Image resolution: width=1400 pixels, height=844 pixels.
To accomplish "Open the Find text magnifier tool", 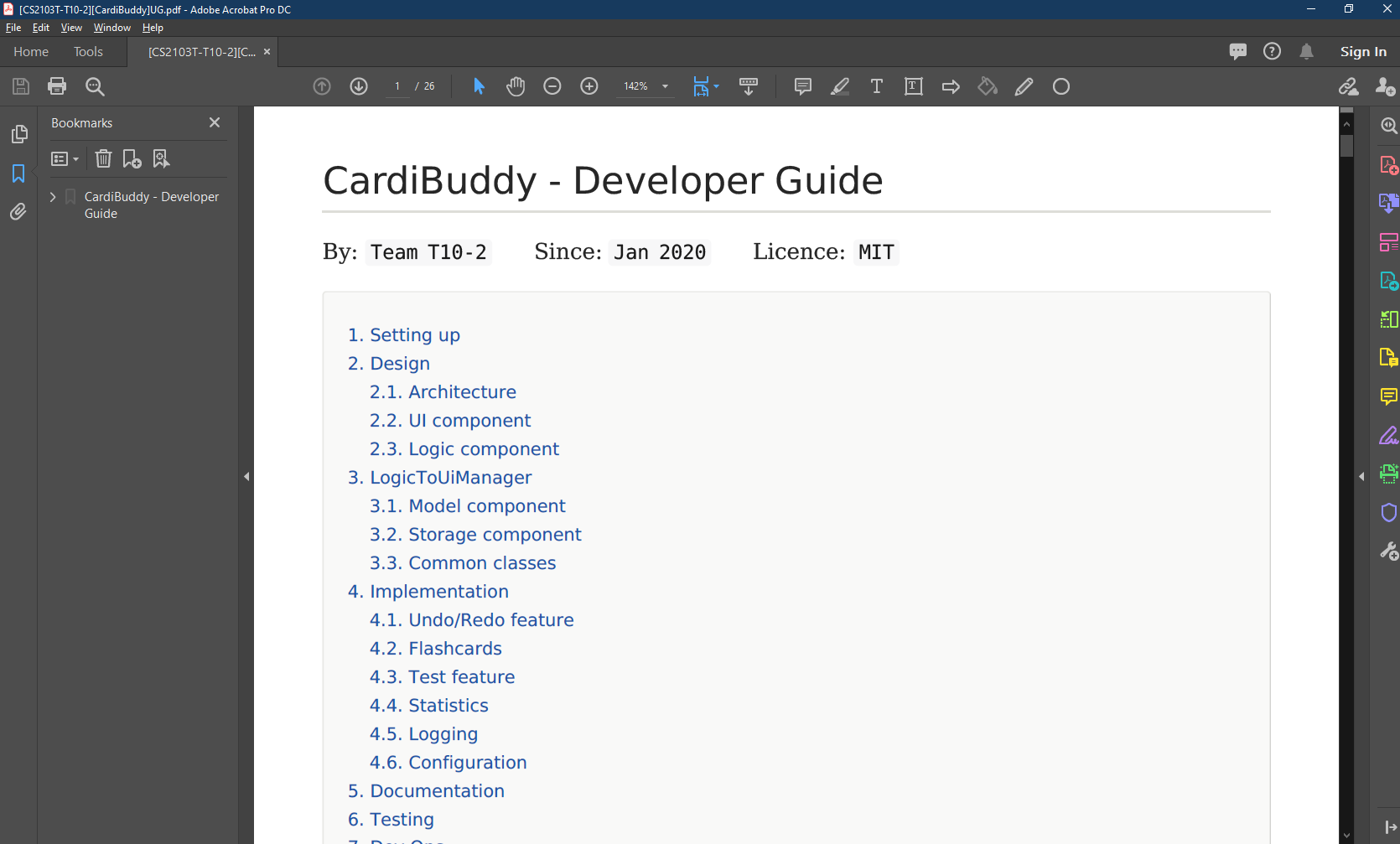I will (95, 86).
